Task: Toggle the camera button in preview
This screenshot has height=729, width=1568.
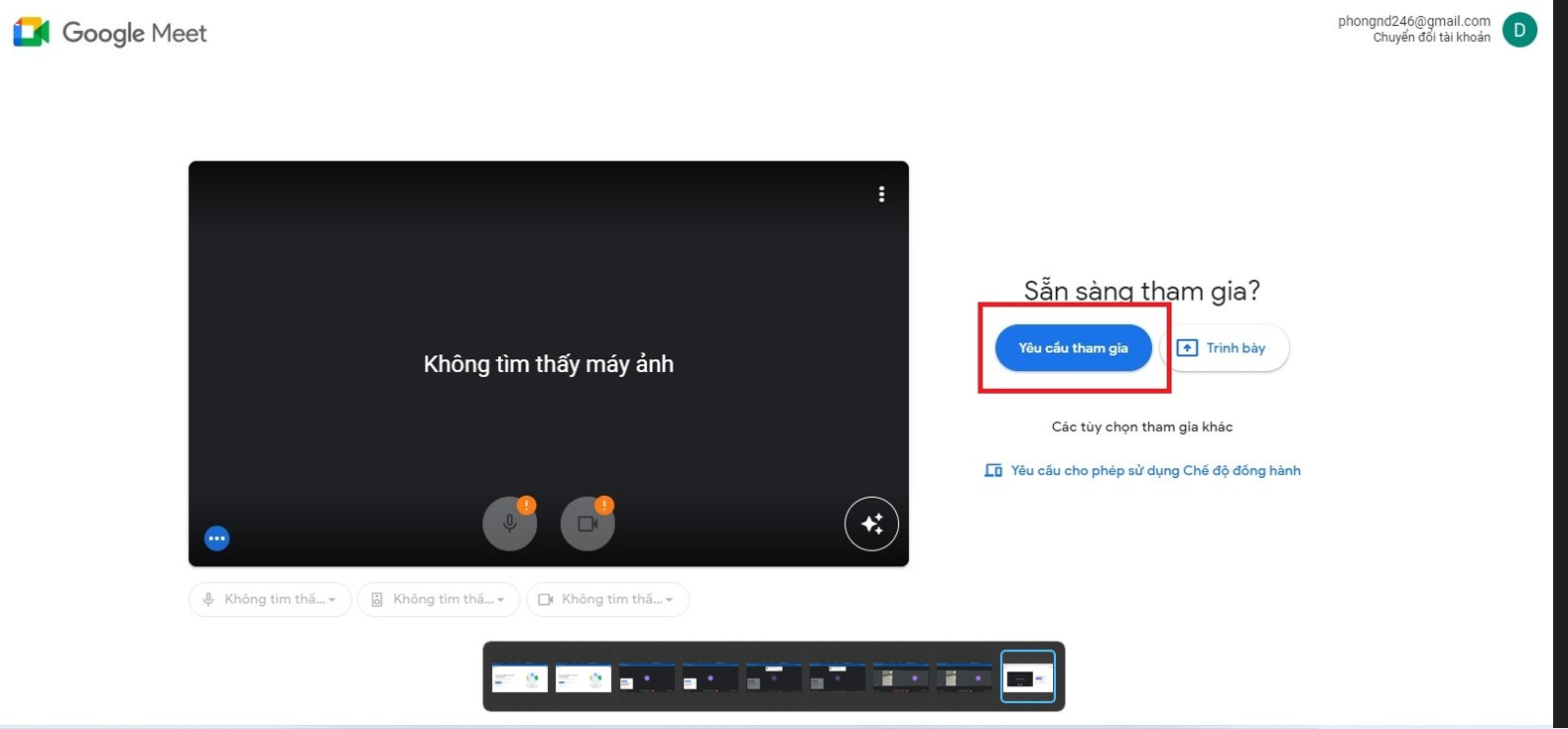Action: [x=587, y=525]
